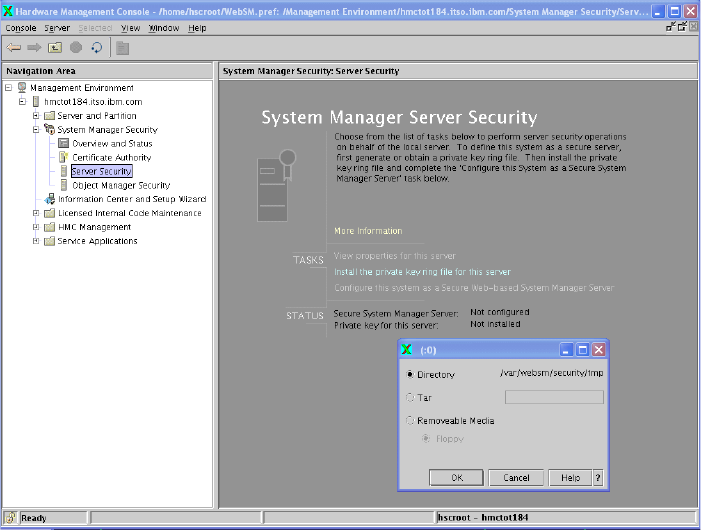This screenshot has width=701, height=530.
Task: Click the X logo in dialog title bar
Action: 406,349
